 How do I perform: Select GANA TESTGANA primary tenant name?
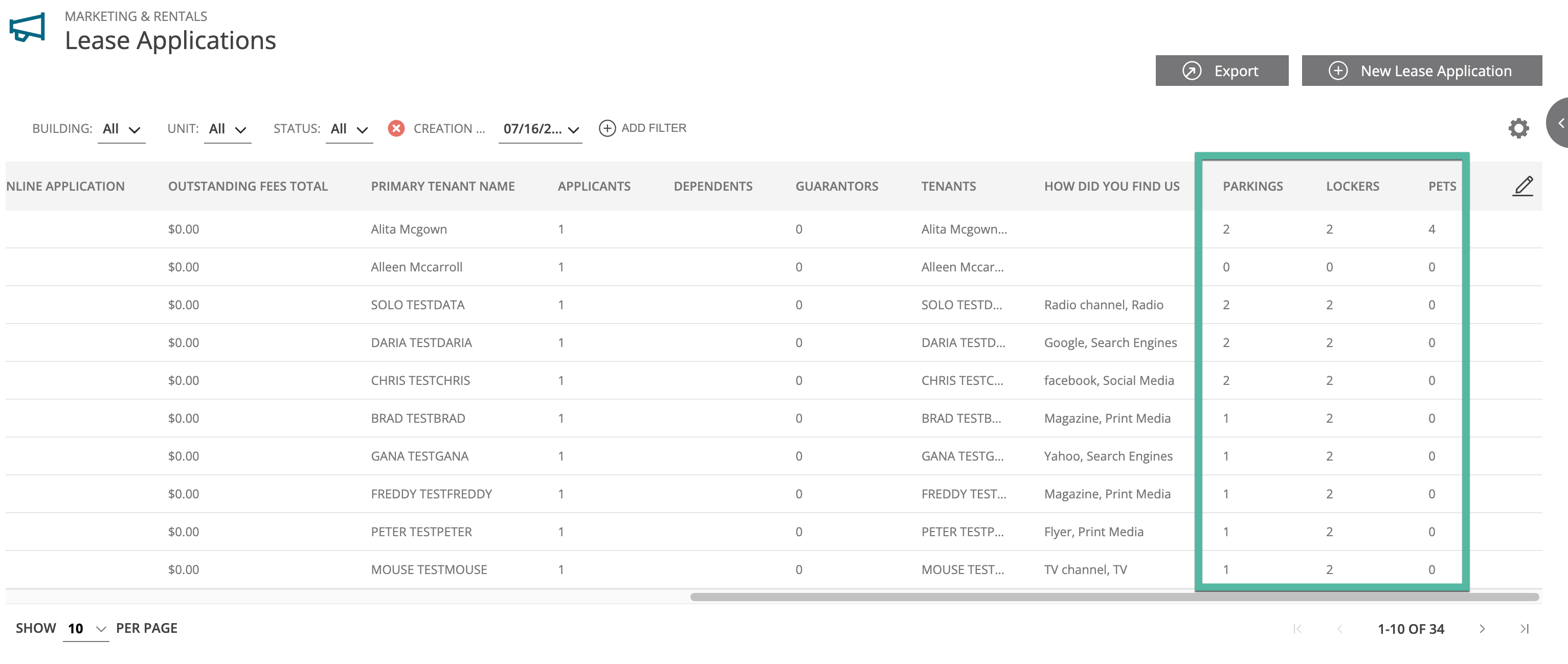pos(419,456)
